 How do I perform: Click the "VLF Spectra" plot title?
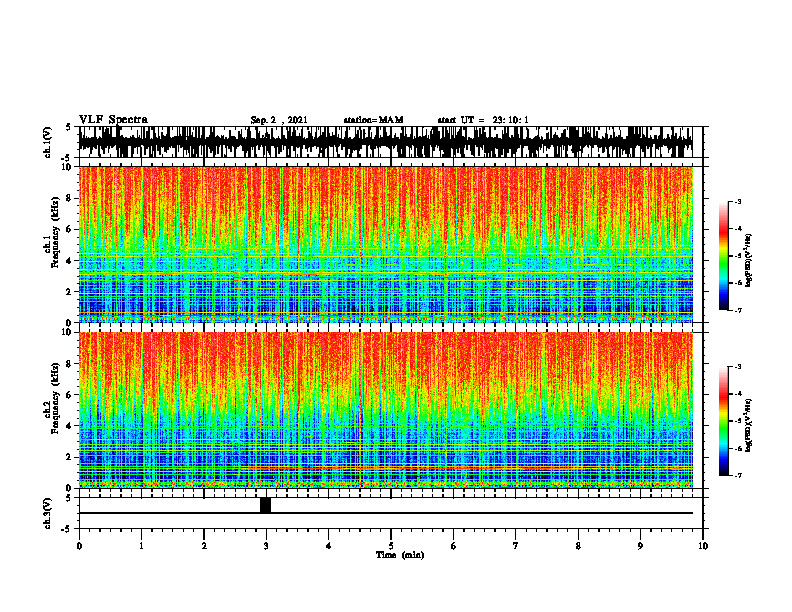[113, 120]
